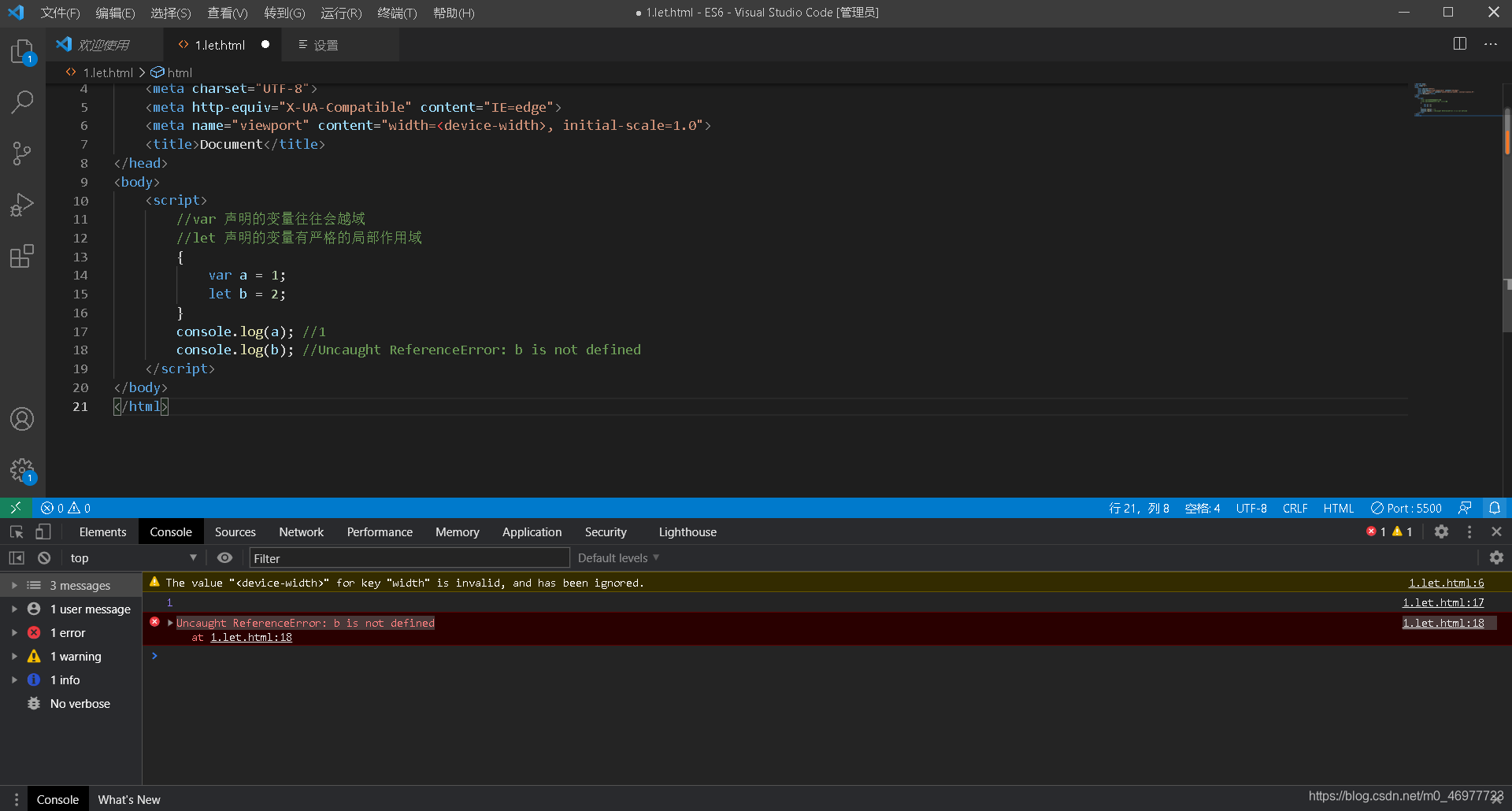The image size is (1512, 811).
Task: Toggle DevTools device toolbar
Action: (43, 532)
